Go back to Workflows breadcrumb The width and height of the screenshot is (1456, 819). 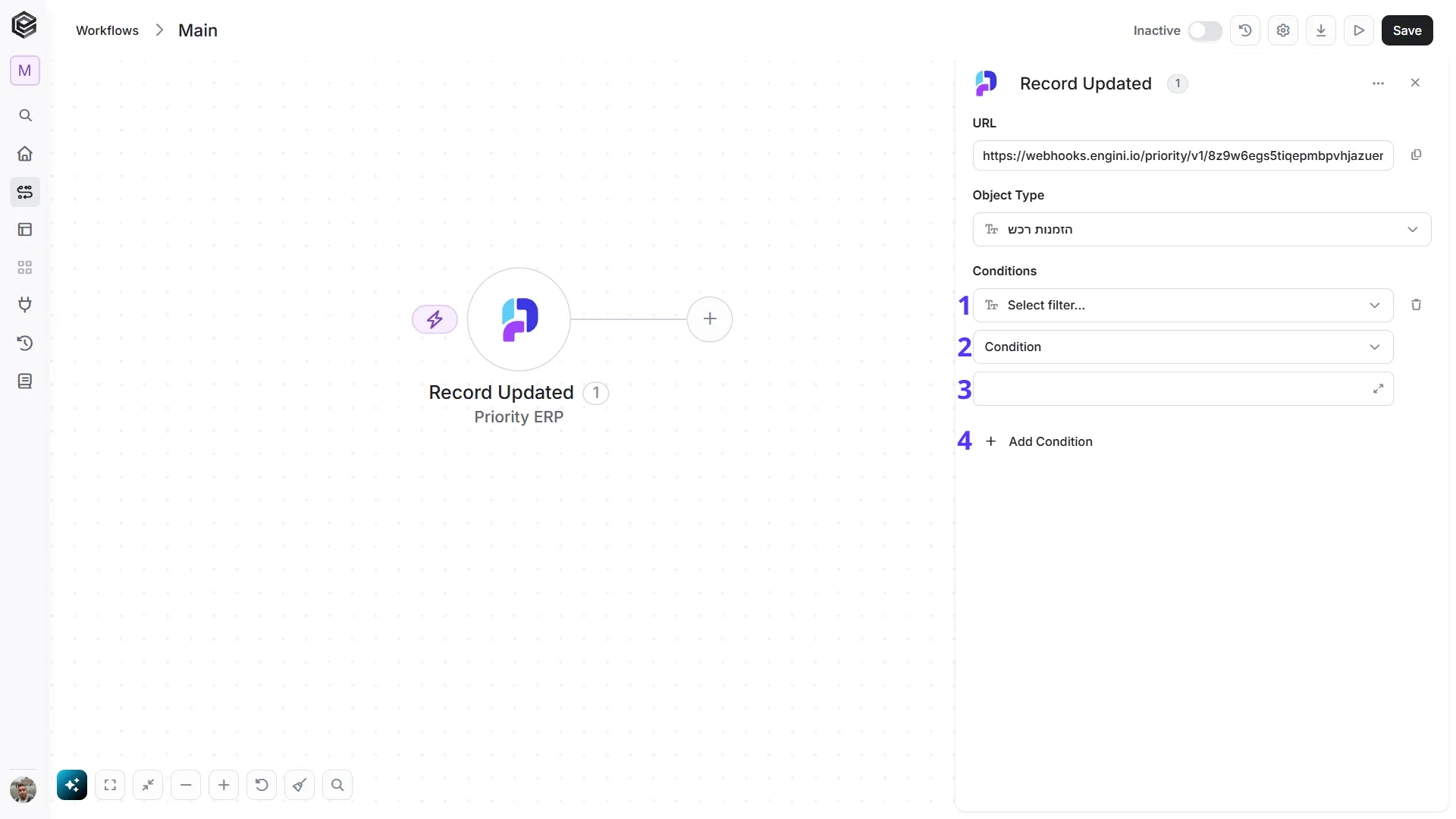(107, 30)
